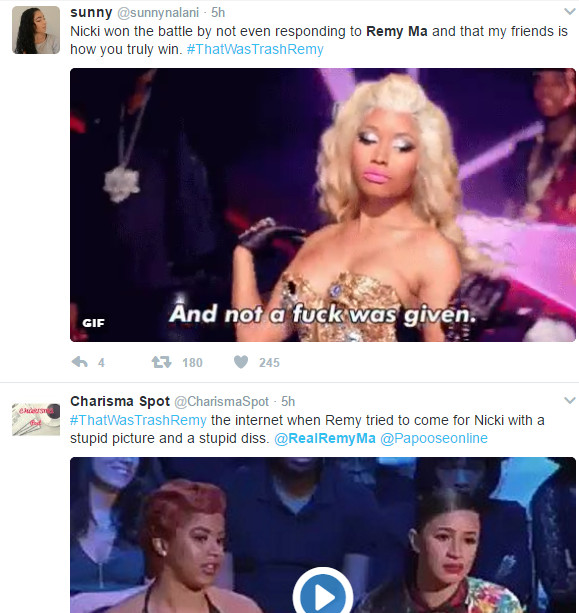Play the video in Charisma Spot's tweet

(323, 593)
